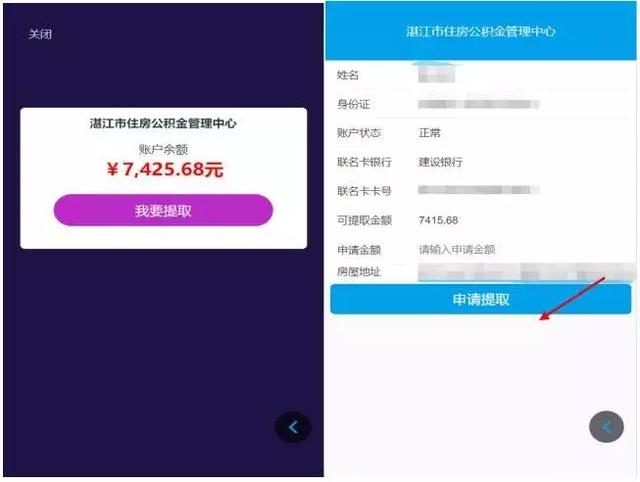Focus the 请输入申请金额 input field
This screenshot has height=482, width=640.
457,249
